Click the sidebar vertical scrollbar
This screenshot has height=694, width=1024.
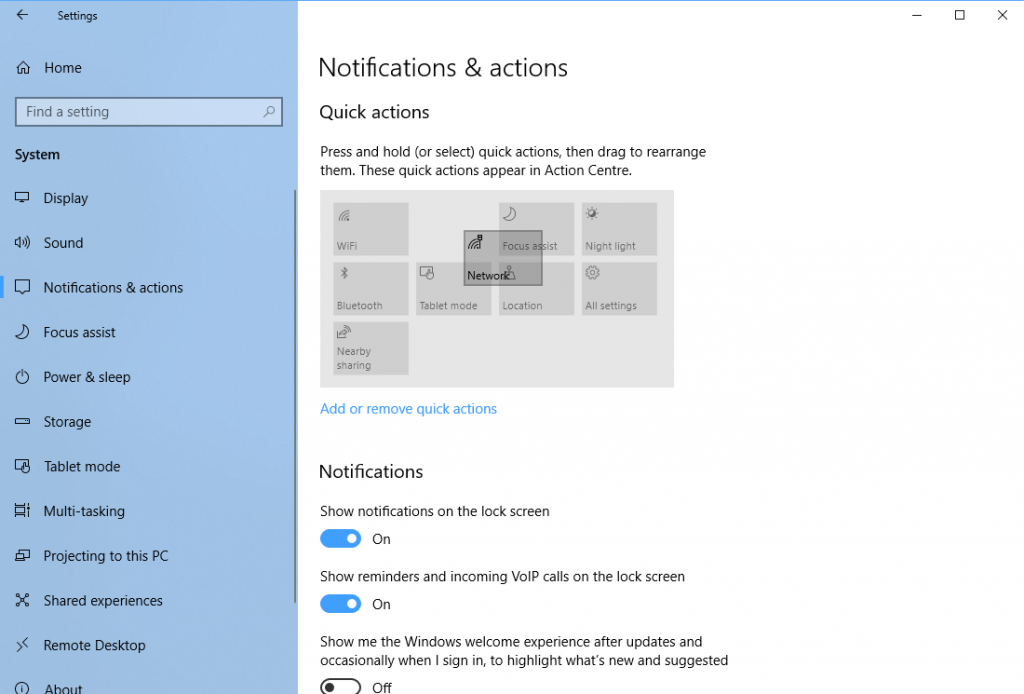pos(295,396)
